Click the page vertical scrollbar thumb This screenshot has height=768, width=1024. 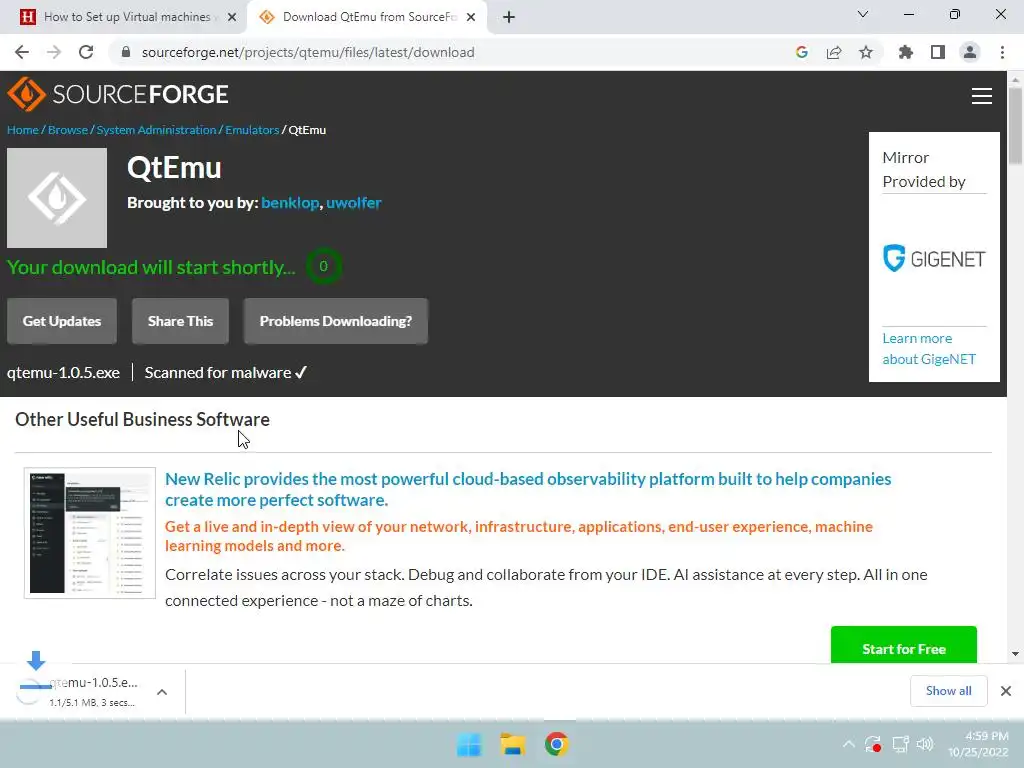(1015, 124)
